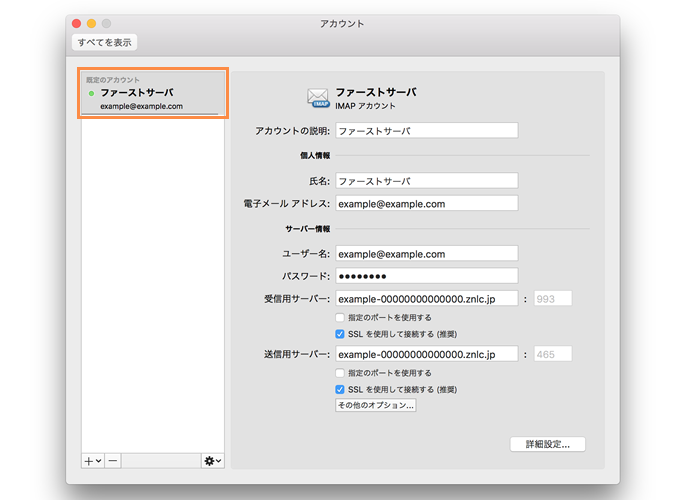Close the アカウント window with red button

pyautogui.click(x=77, y=23)
